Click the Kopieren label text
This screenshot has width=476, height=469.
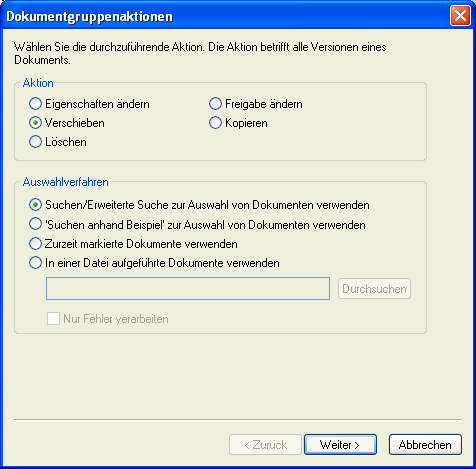(246, 123)
